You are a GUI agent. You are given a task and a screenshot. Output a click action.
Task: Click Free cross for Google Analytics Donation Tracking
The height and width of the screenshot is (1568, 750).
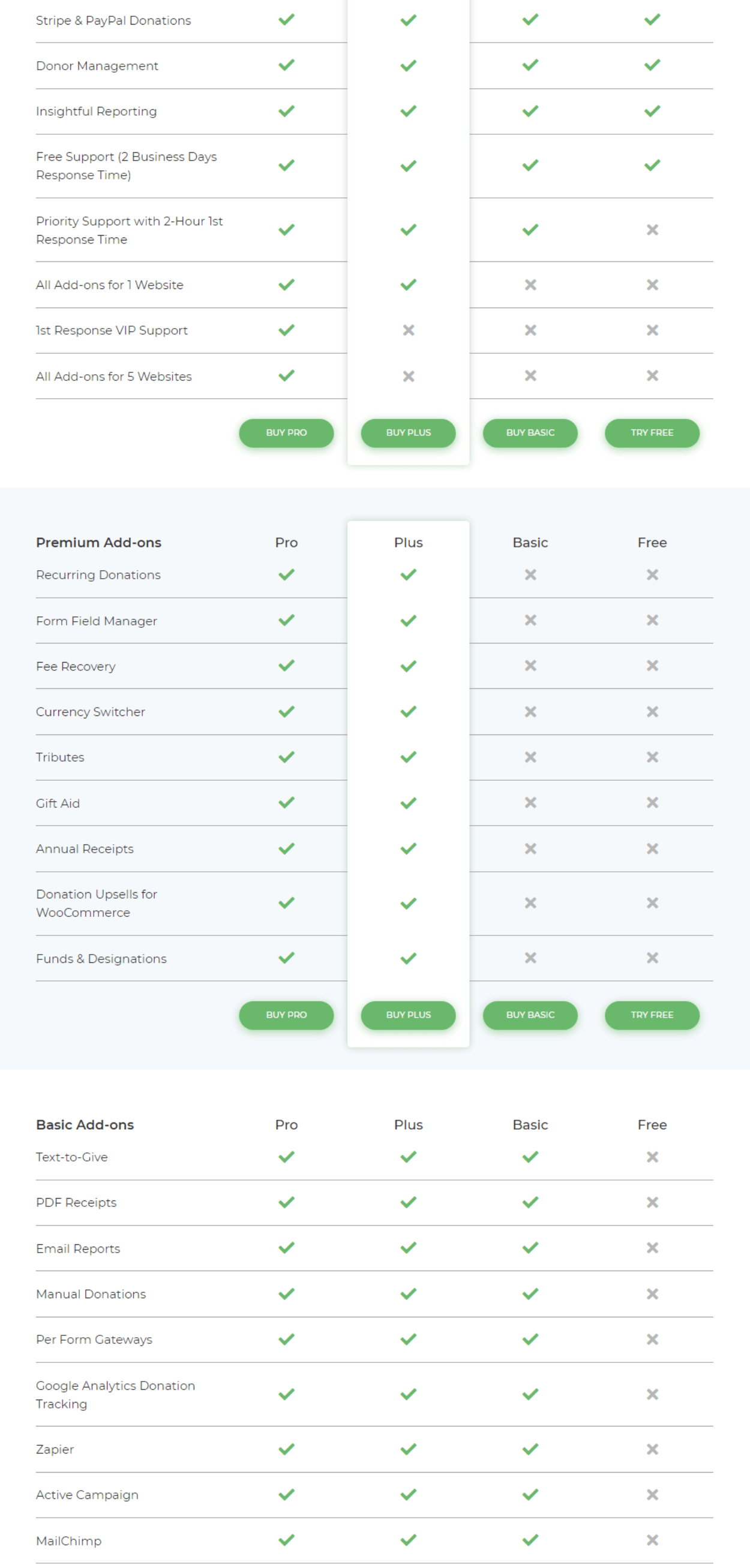click(652, 1394)
